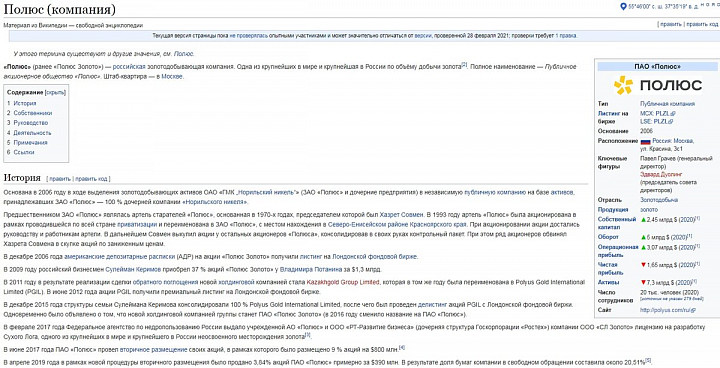Open 'приватизации' link
Screen dimensions: 720x368
[x=137, y=224]
